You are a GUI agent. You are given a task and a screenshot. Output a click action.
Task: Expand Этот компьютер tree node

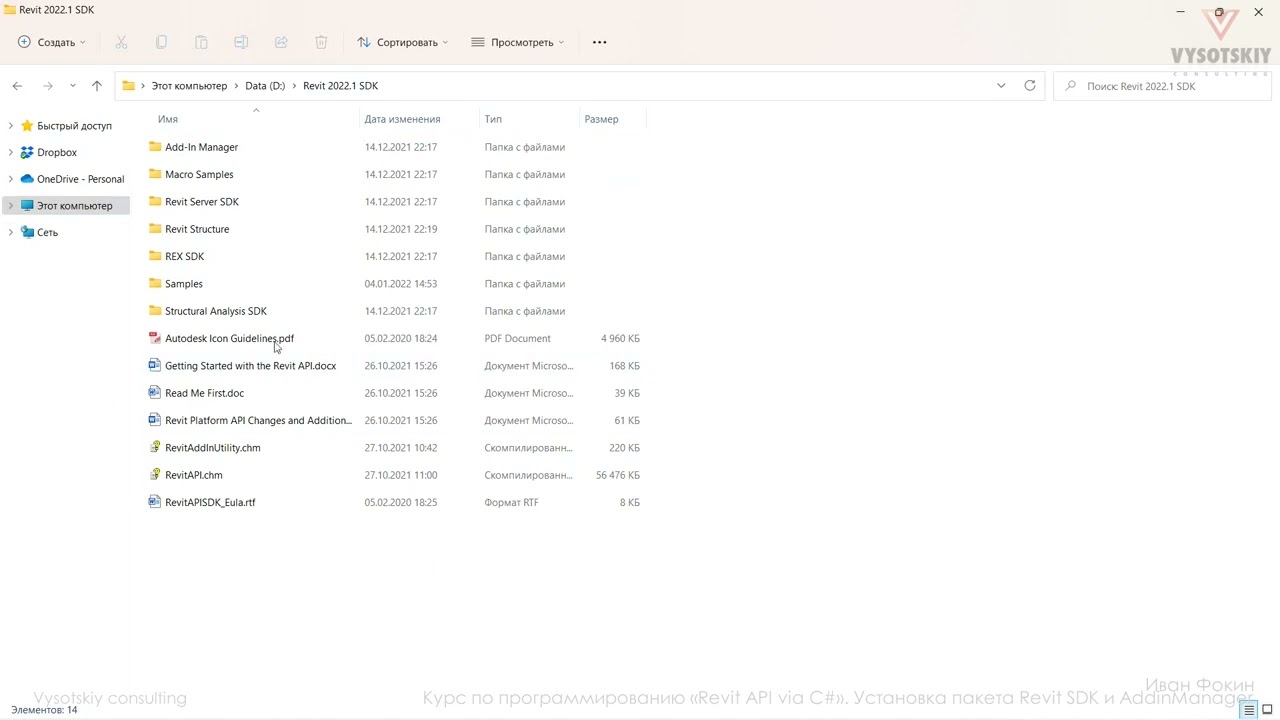[10, 206]
